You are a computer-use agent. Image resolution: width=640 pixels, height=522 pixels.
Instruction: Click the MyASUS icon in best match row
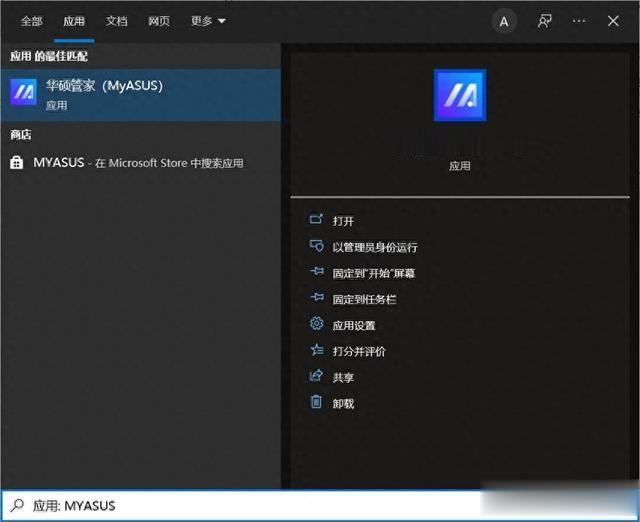[23, 92]
